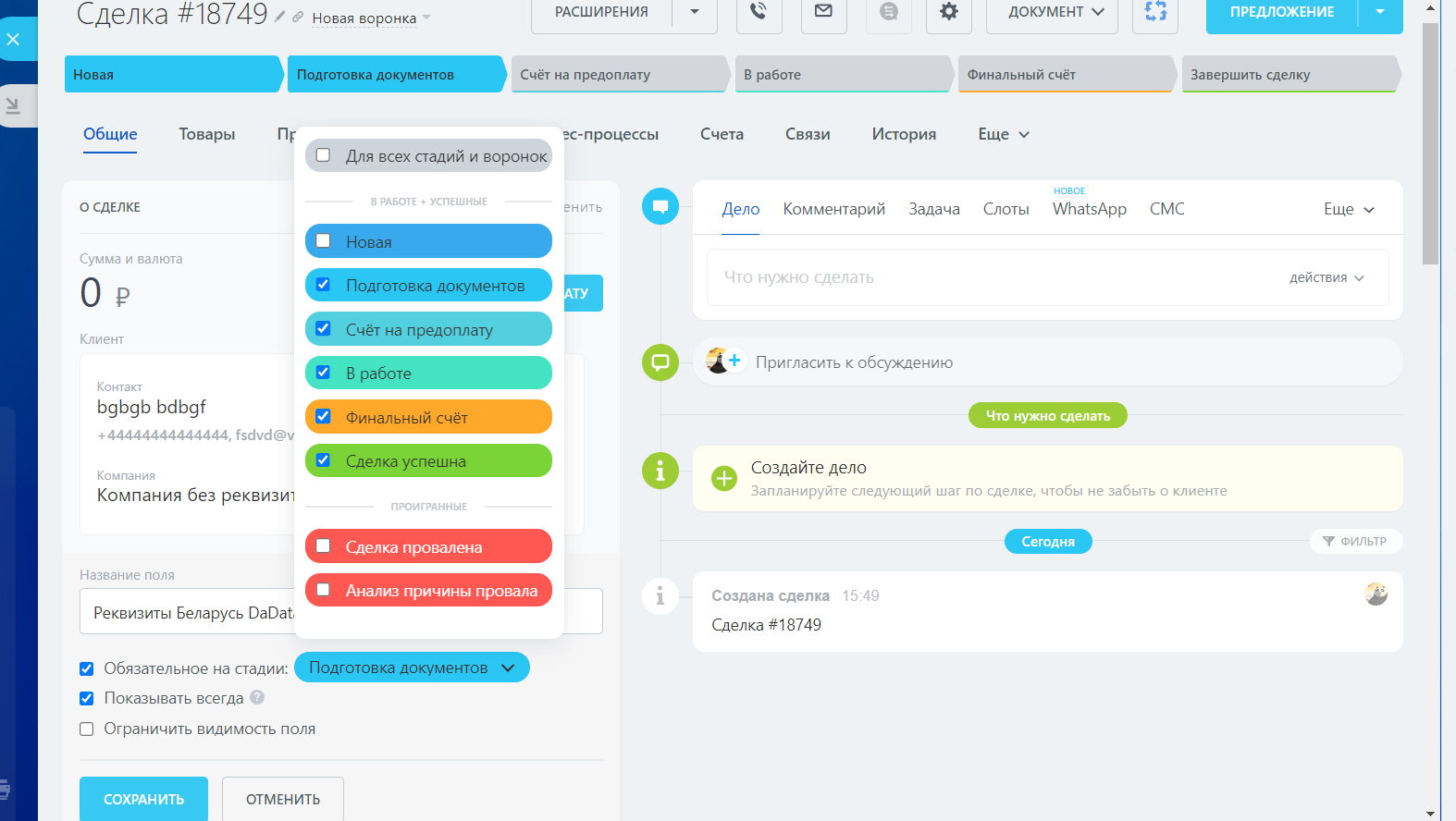The height and width of the screenshot is (821, 1456).
Task: Click the link icon beside the deal title
Action: (x=298, y=17)
